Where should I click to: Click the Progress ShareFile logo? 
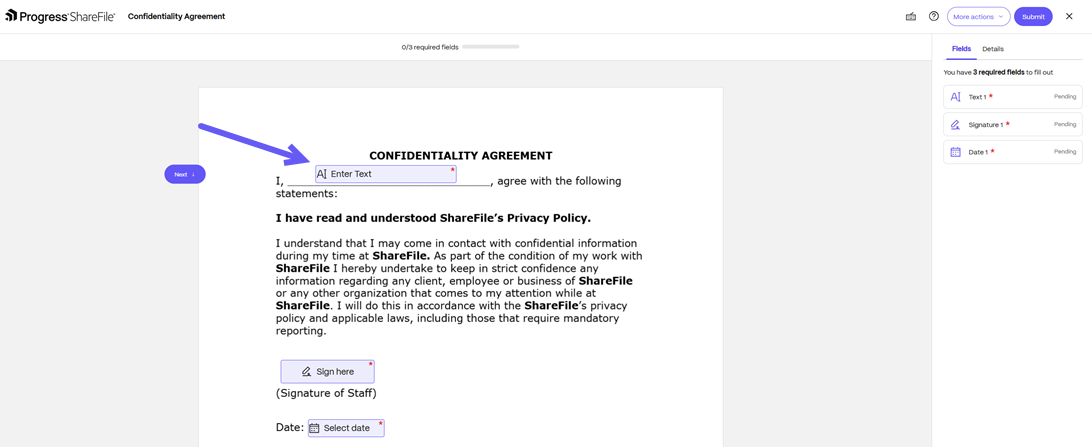click(60, 16)
